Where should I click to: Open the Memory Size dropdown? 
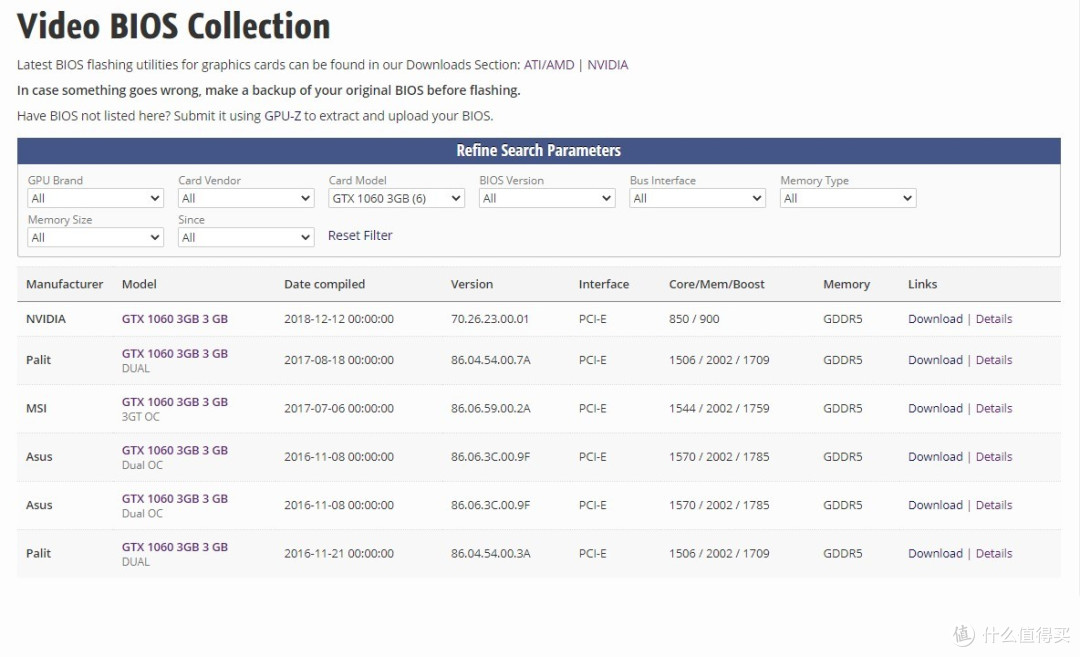[95, 238]
